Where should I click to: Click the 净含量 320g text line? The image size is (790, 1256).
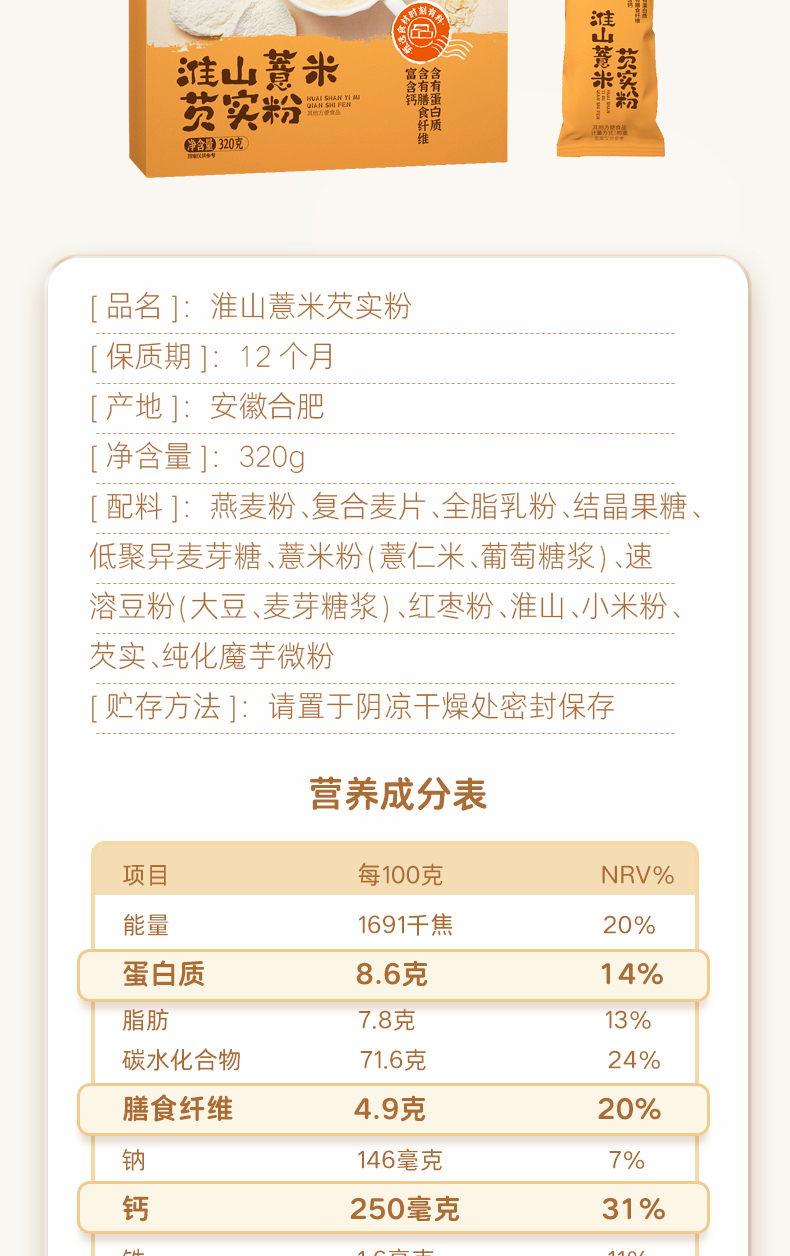[x=198, y=457]
